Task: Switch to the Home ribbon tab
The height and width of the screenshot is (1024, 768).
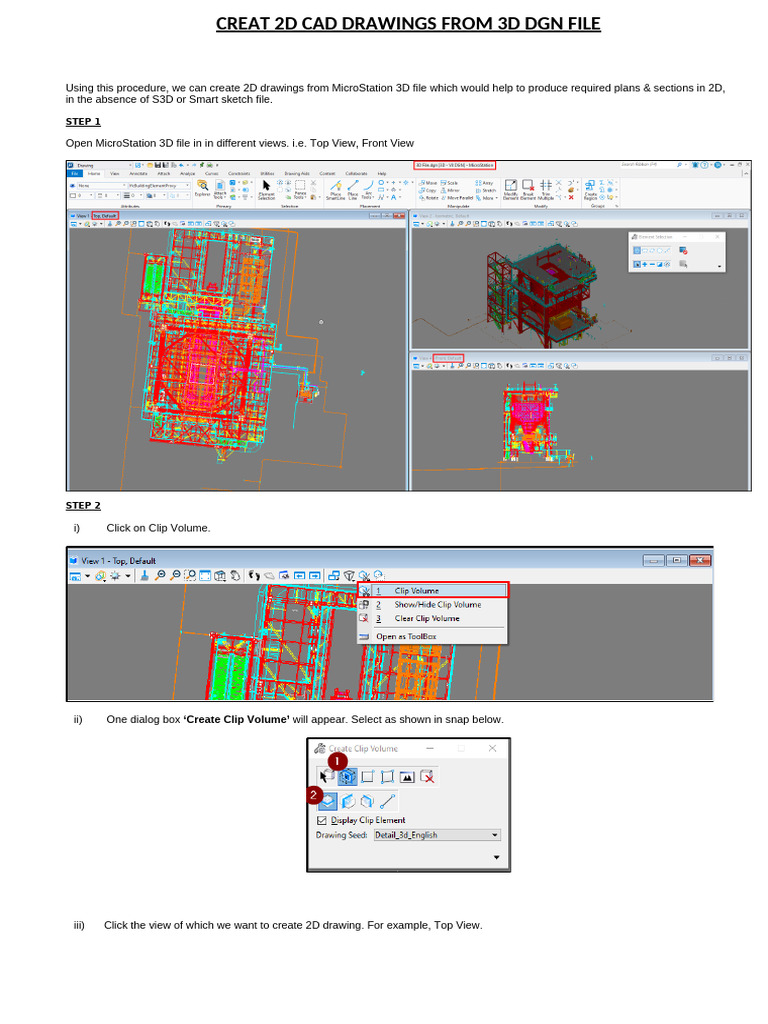Action: click(x=95, y=174)
